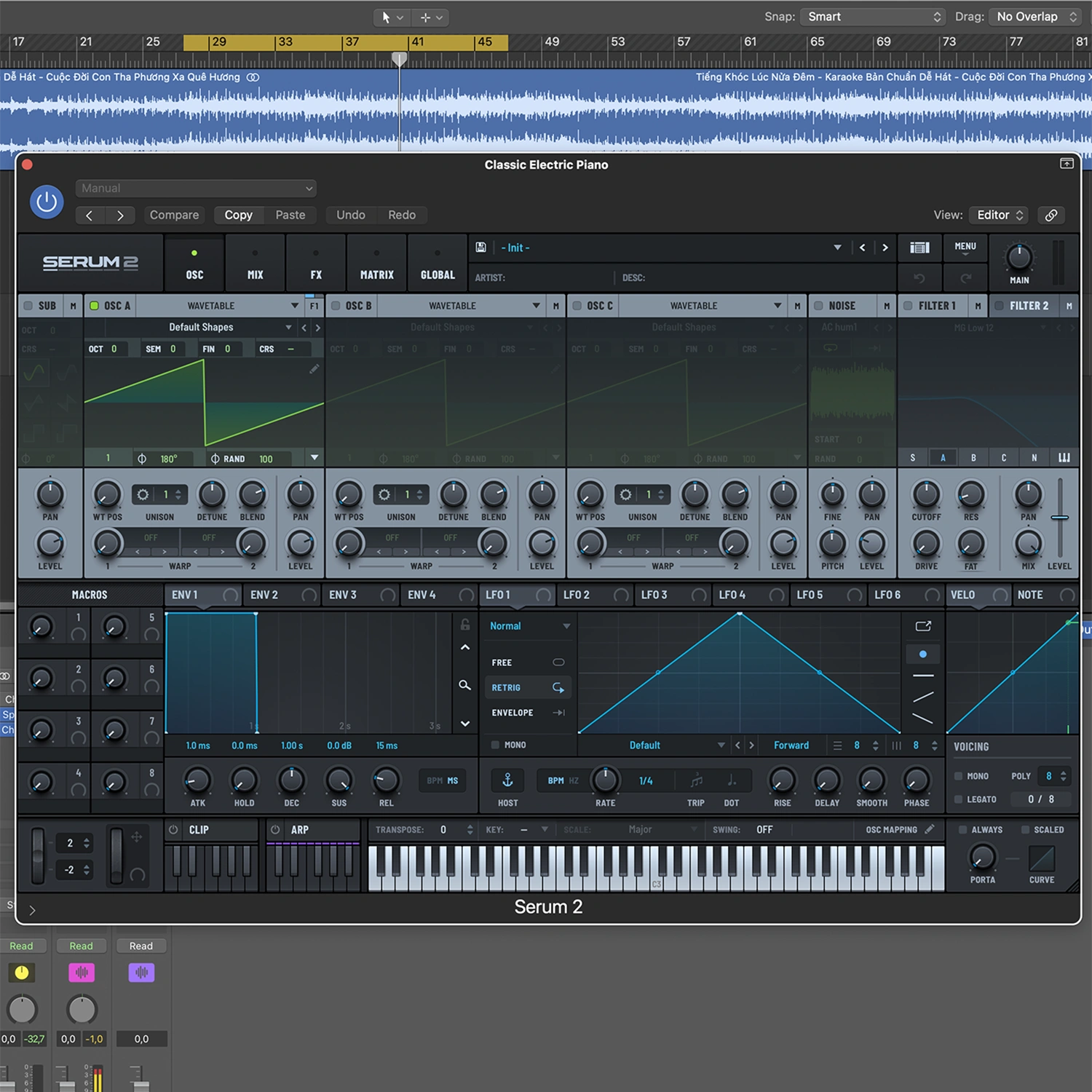Select the LFO 2 tab
1092x1092 pixels.
point(577,595)
